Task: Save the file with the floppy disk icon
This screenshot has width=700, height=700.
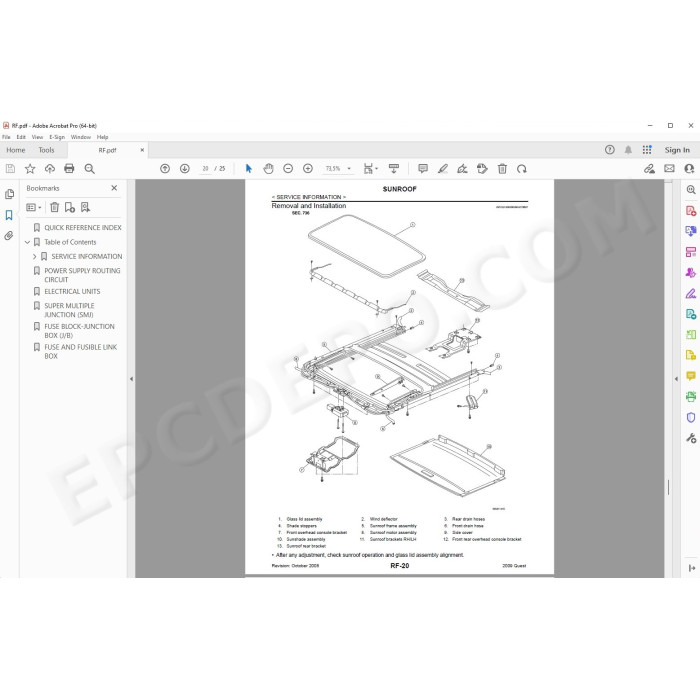Action: (10, 169)
